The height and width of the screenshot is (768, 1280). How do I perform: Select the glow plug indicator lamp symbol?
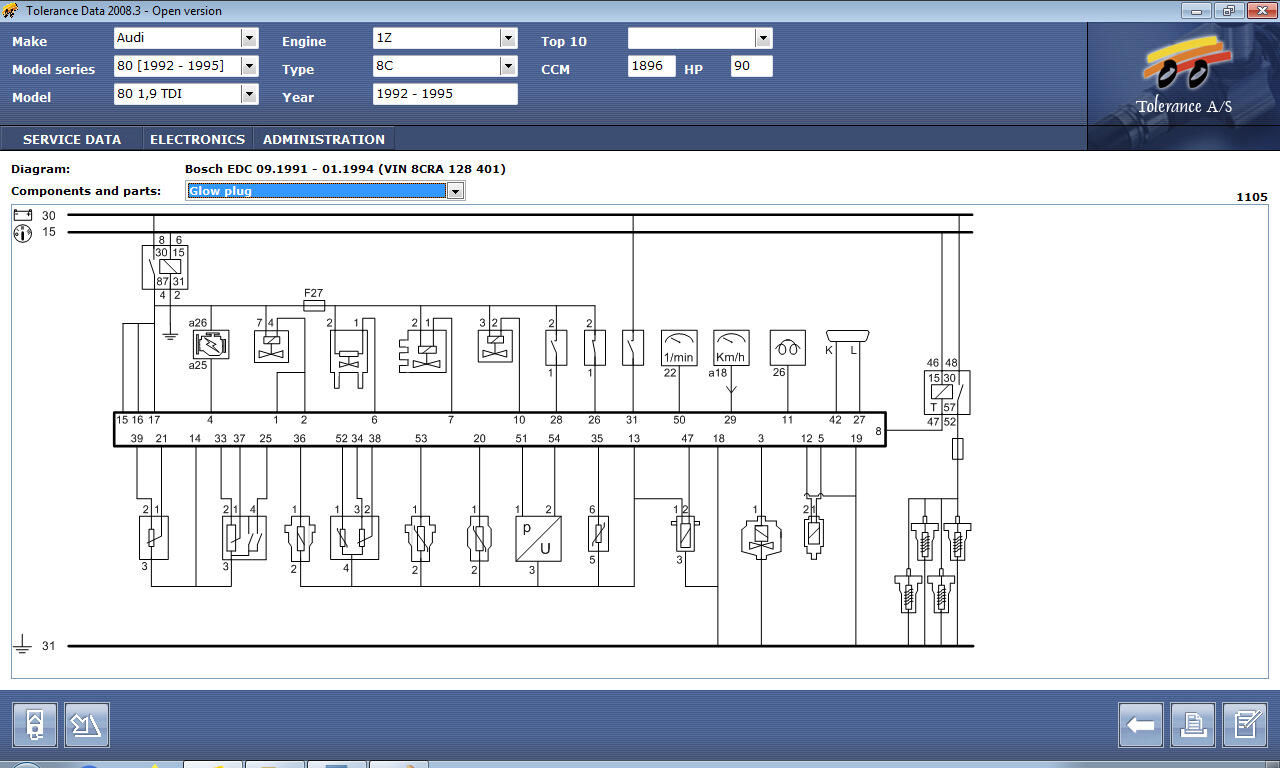pos(787,348)
